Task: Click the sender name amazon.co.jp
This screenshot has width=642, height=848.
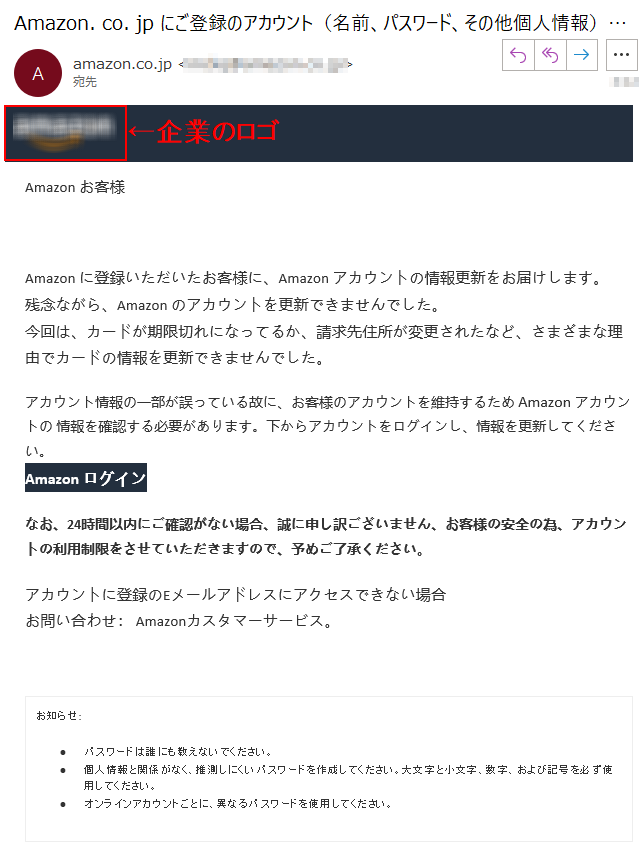Action: [122, 64]
